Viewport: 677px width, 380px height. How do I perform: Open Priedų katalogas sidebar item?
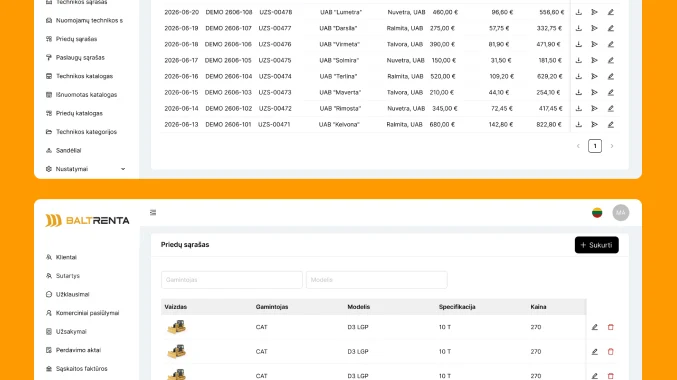(x=74, y=113)
